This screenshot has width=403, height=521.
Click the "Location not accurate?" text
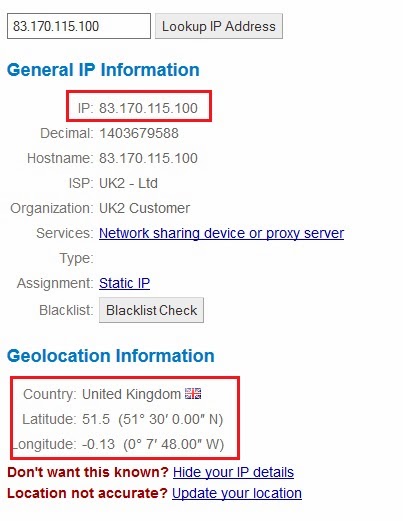(x=87, y=493)
